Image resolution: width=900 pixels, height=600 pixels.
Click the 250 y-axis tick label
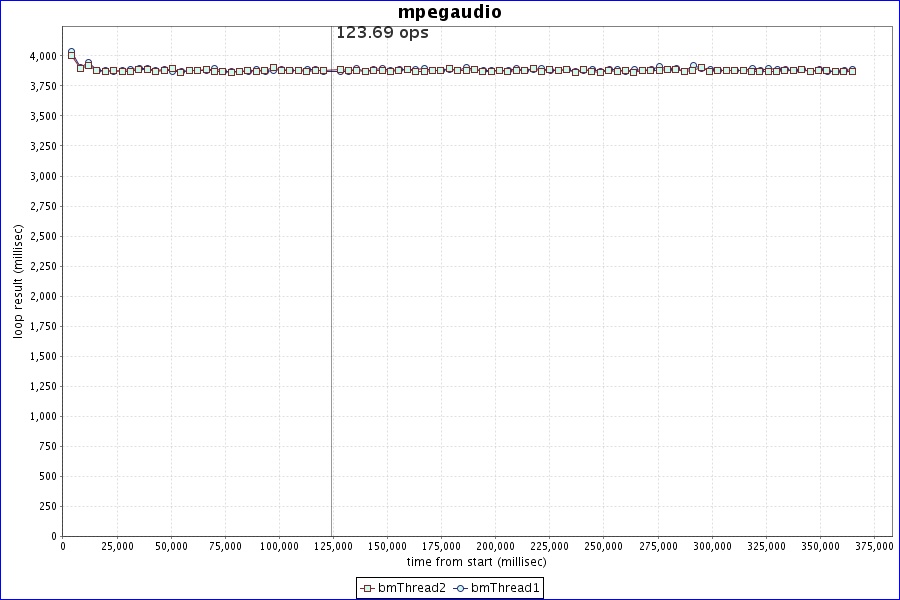pos(49,506)
